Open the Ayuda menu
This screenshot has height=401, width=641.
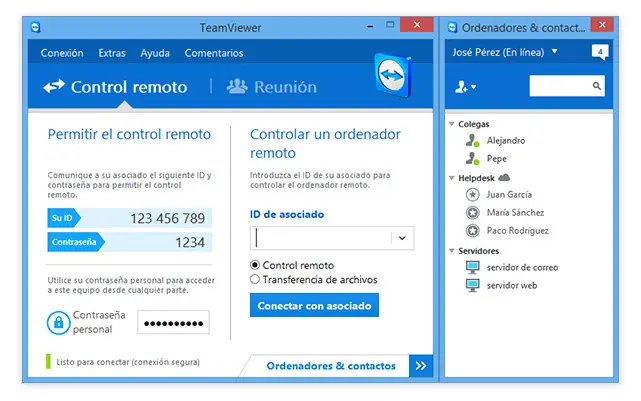pos(155,53)
